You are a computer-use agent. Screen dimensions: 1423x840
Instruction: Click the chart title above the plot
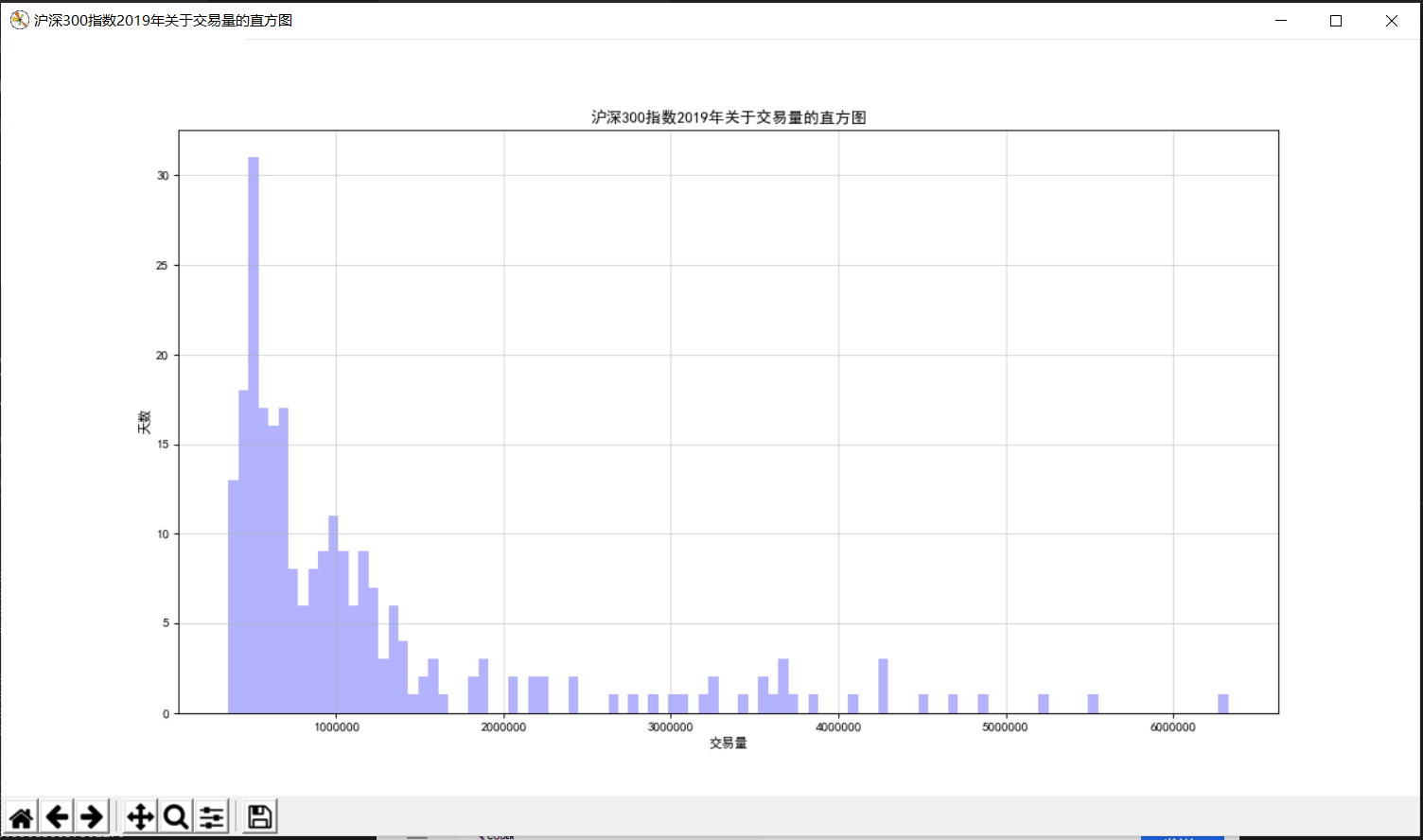pyautogui.click(x=729, y=117)
